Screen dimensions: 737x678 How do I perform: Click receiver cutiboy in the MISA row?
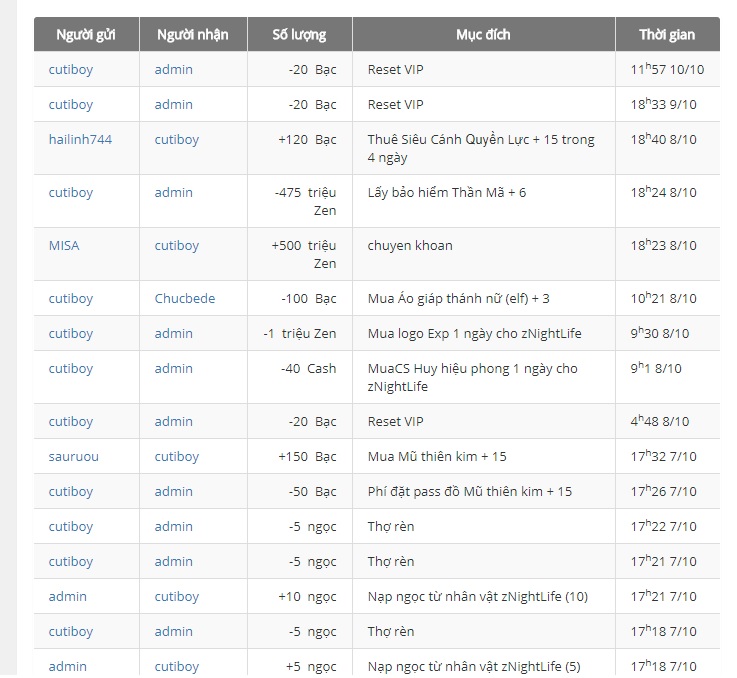point(177,246)
